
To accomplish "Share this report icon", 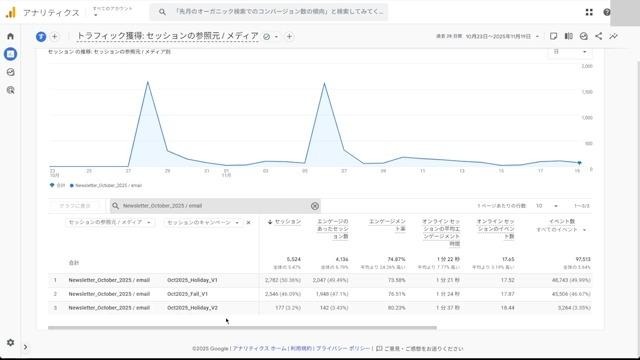I will 599,36.
